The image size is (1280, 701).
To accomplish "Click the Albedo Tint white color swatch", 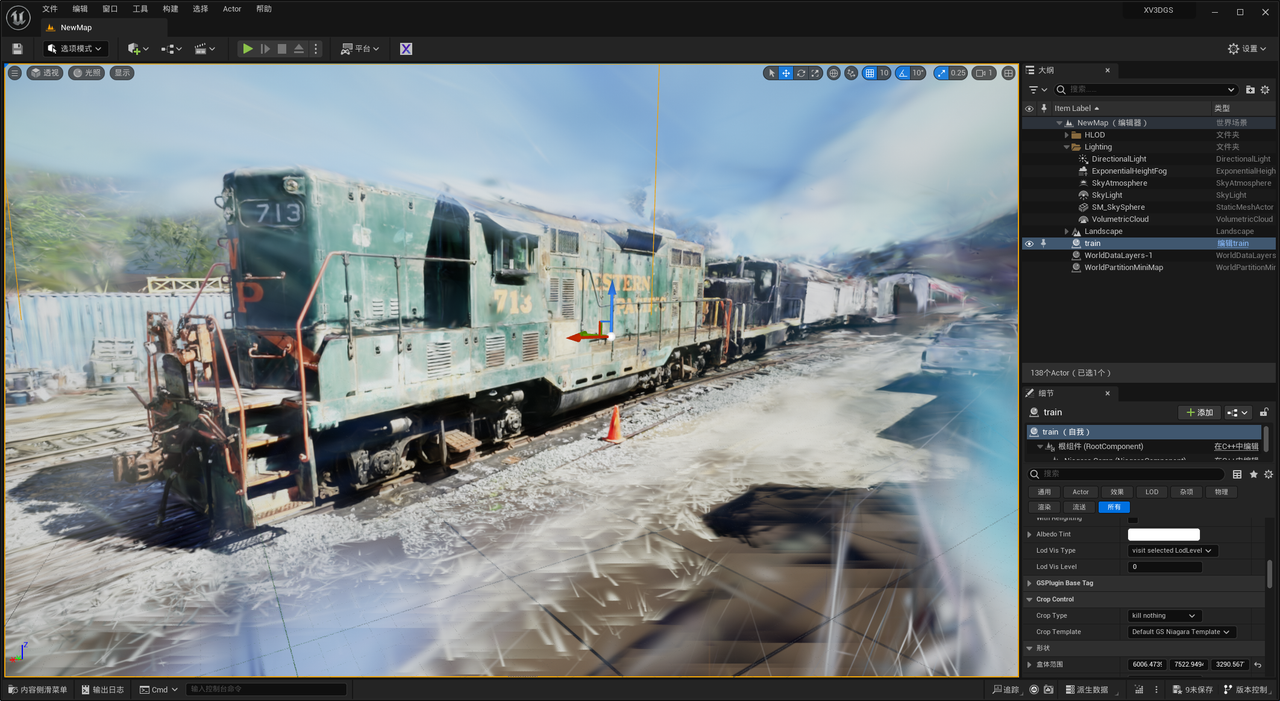I will click(1164, 534).
